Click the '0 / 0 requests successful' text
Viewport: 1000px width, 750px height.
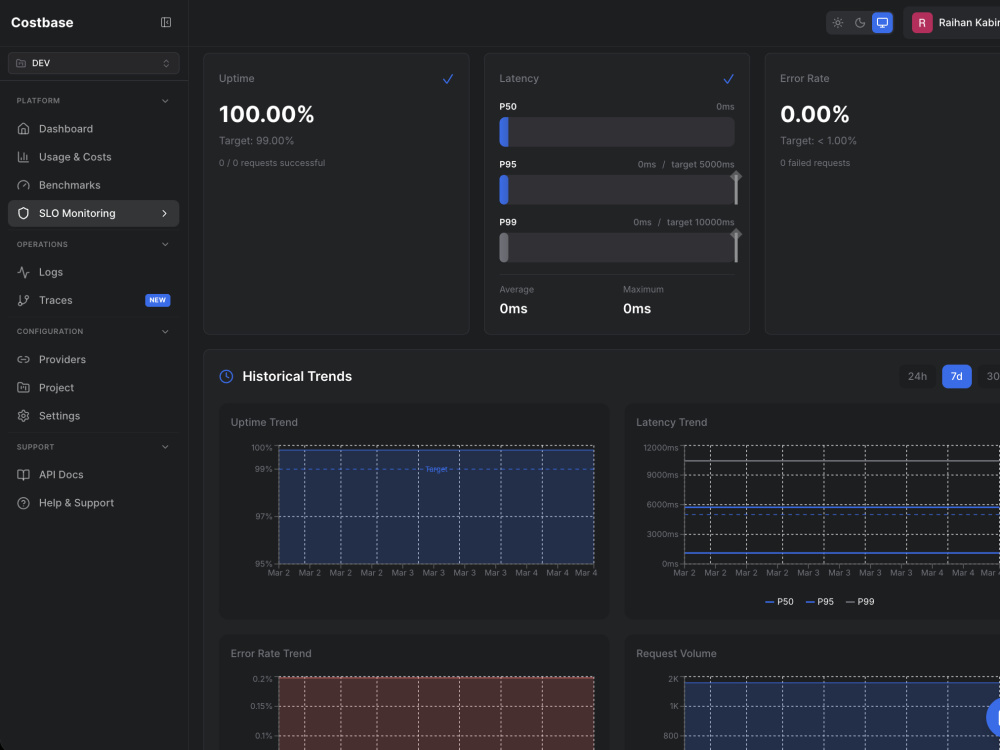click(272, 163)
